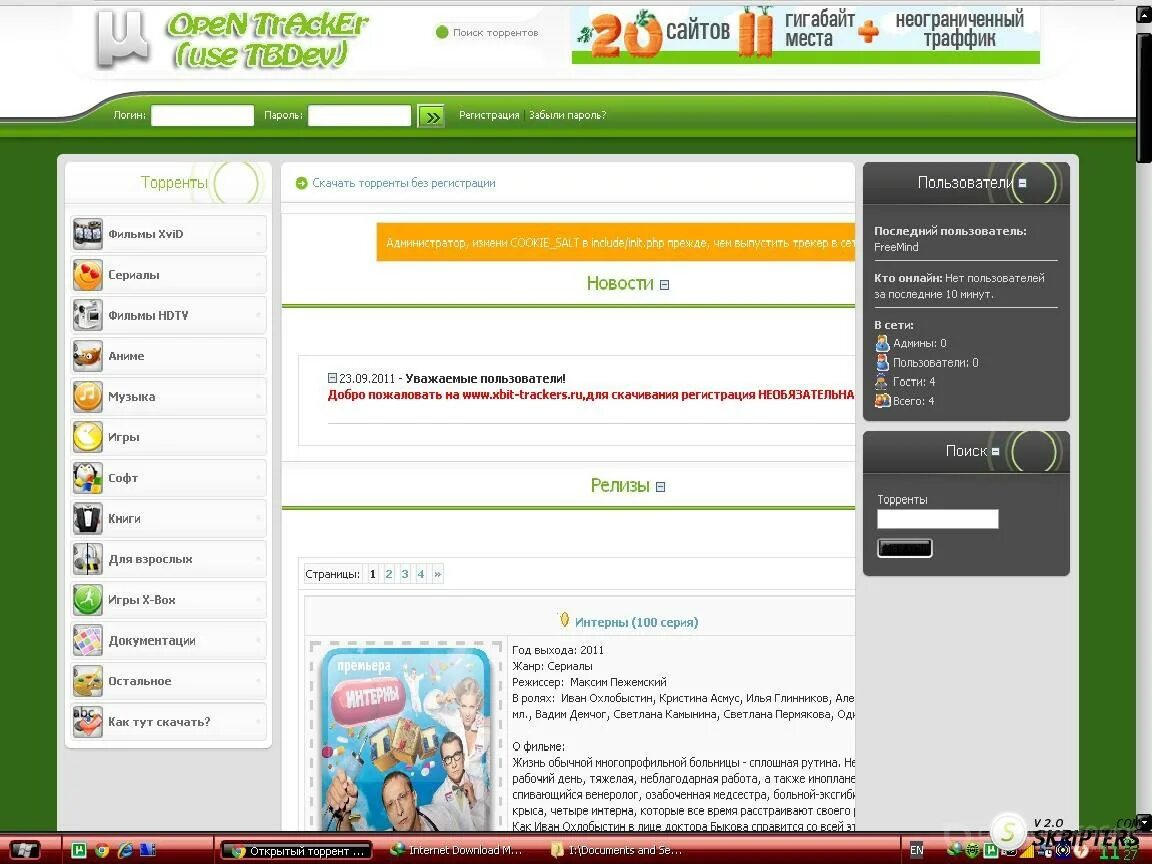Collapse the Новости section header

coord(663,284)
